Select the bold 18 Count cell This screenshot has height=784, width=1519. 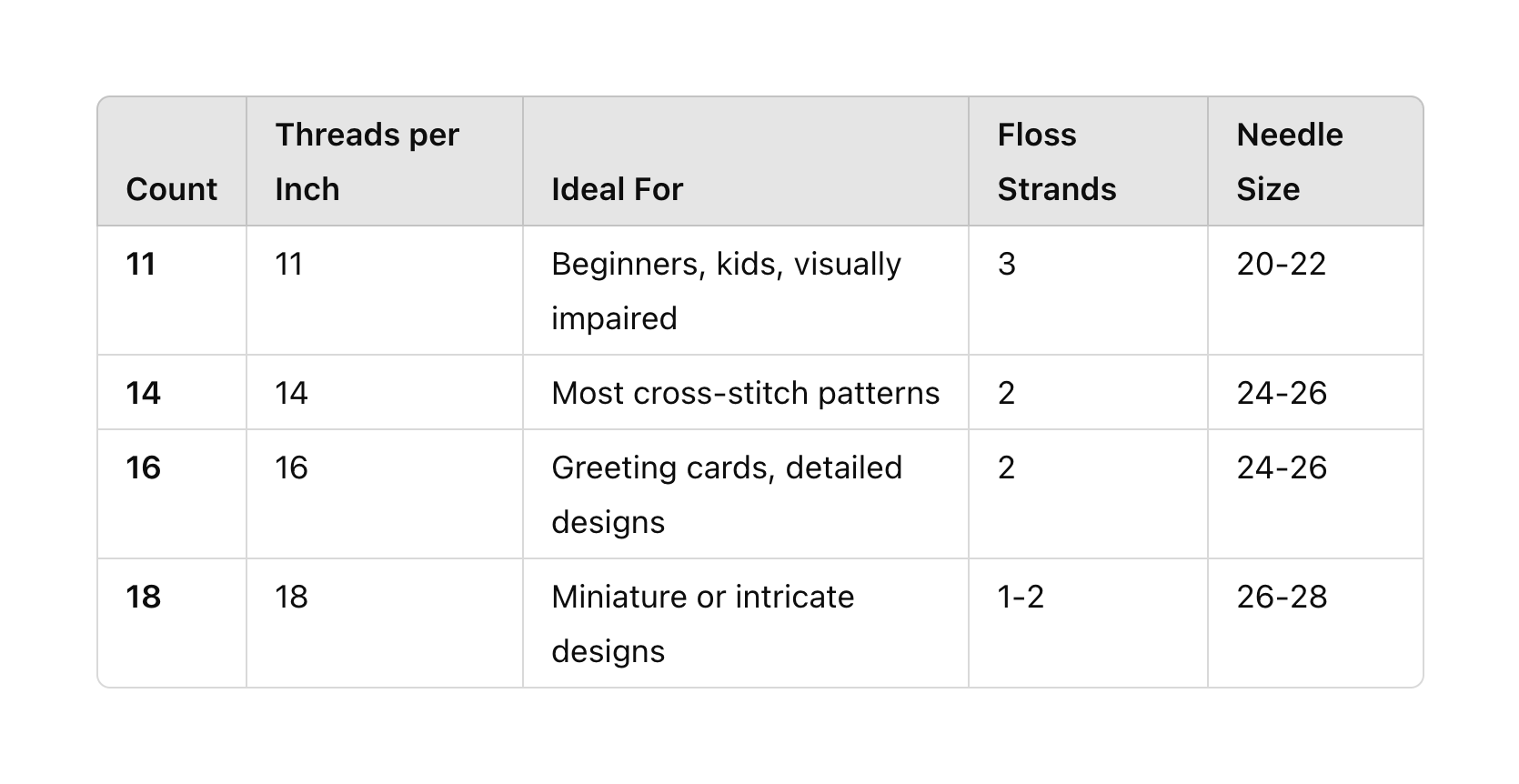tap(144, 597)
